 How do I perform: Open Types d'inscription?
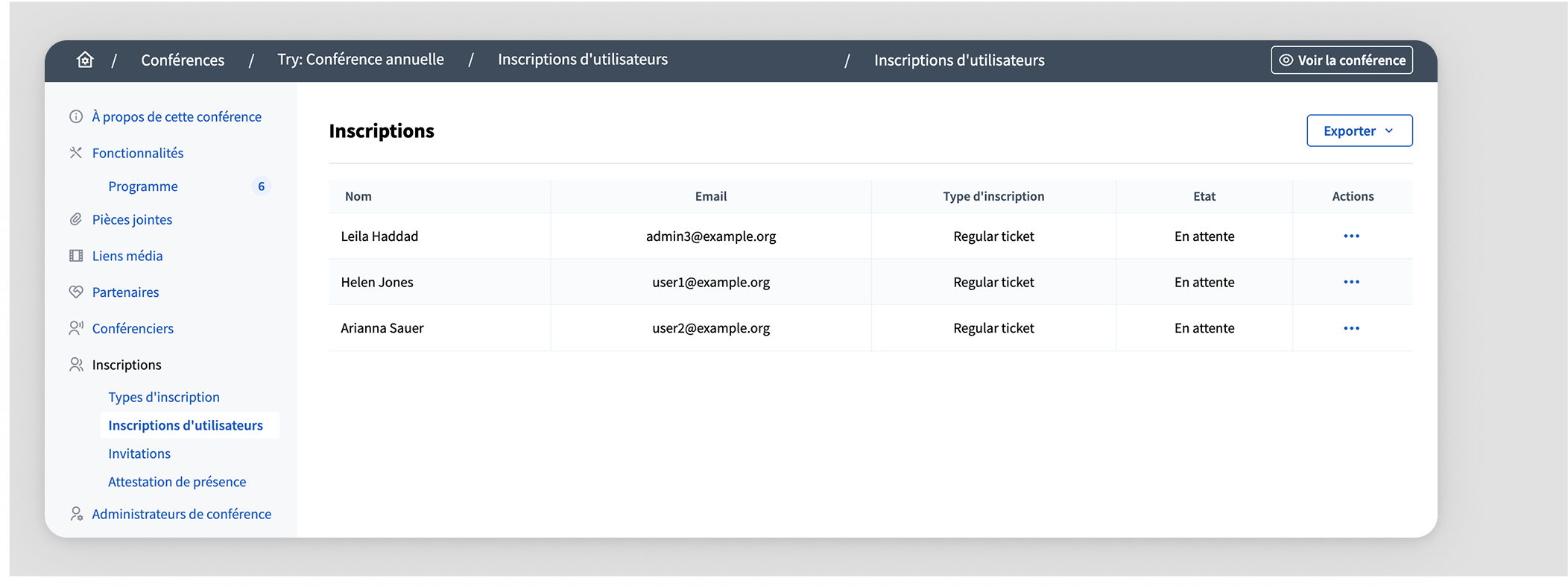pos(164,397)
